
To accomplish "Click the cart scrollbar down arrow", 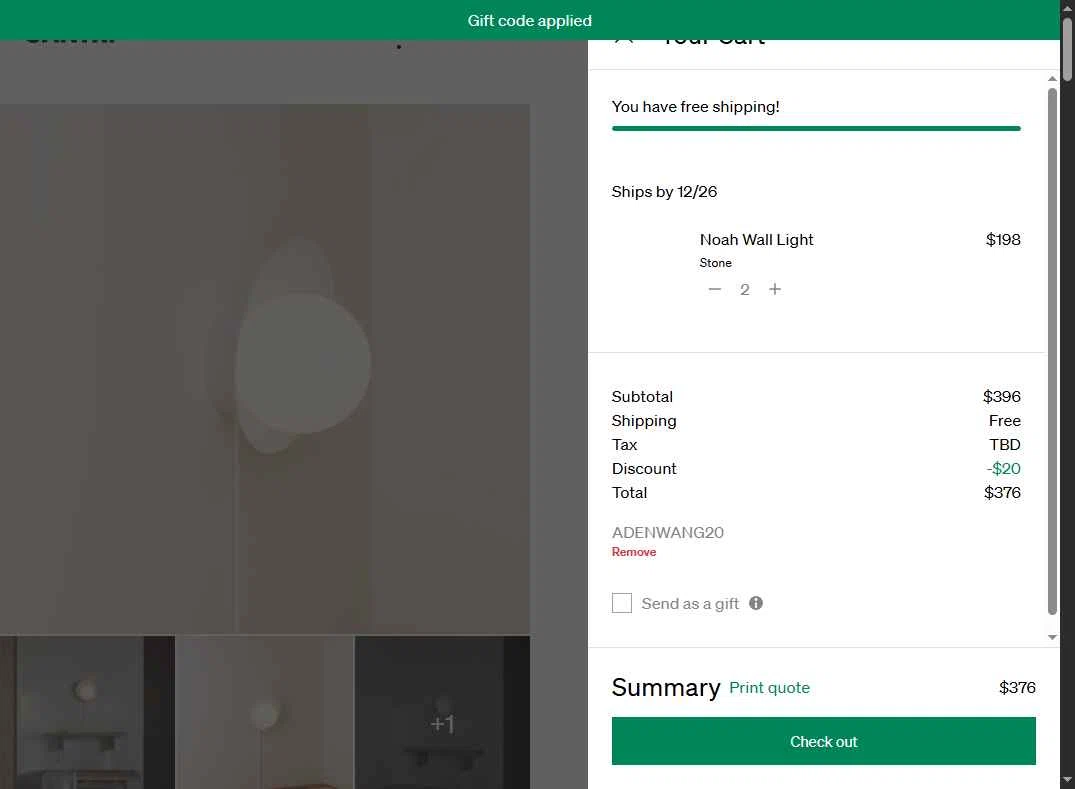I will point(1052,638).
